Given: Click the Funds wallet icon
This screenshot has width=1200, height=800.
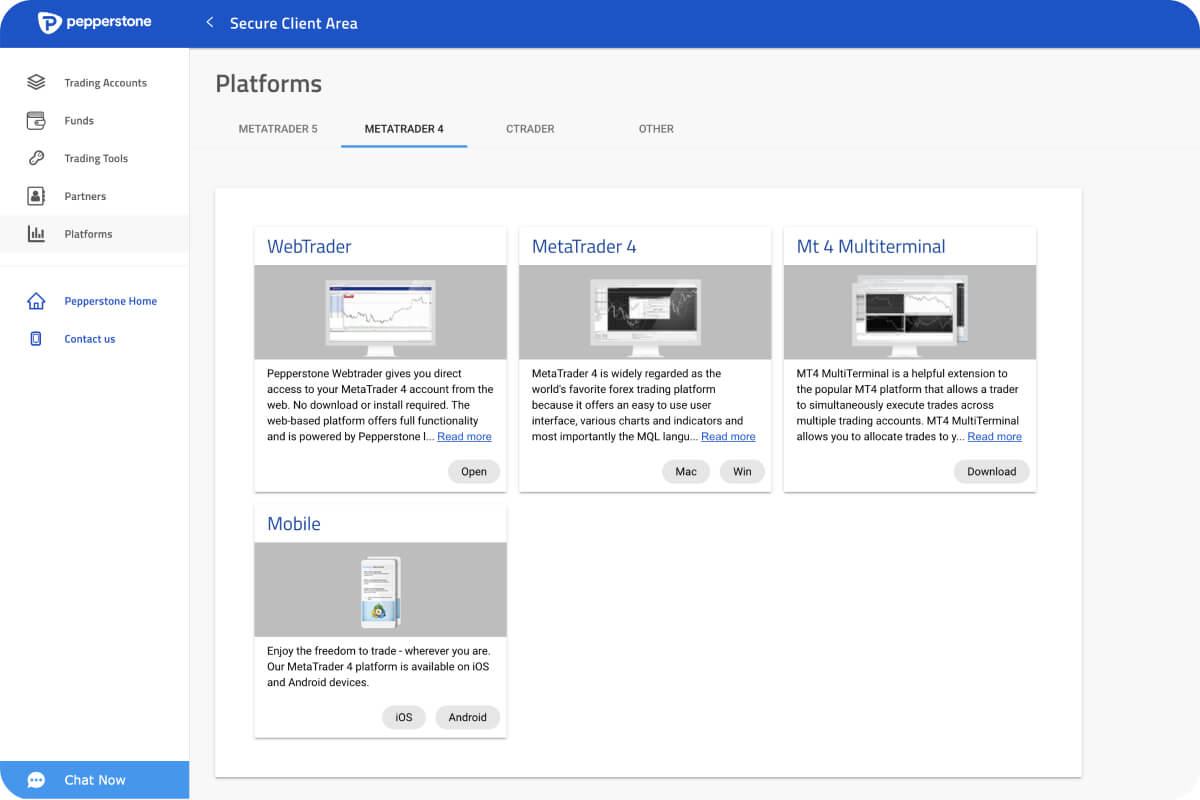Looking at the screenshot, I should tap(36, 120).
